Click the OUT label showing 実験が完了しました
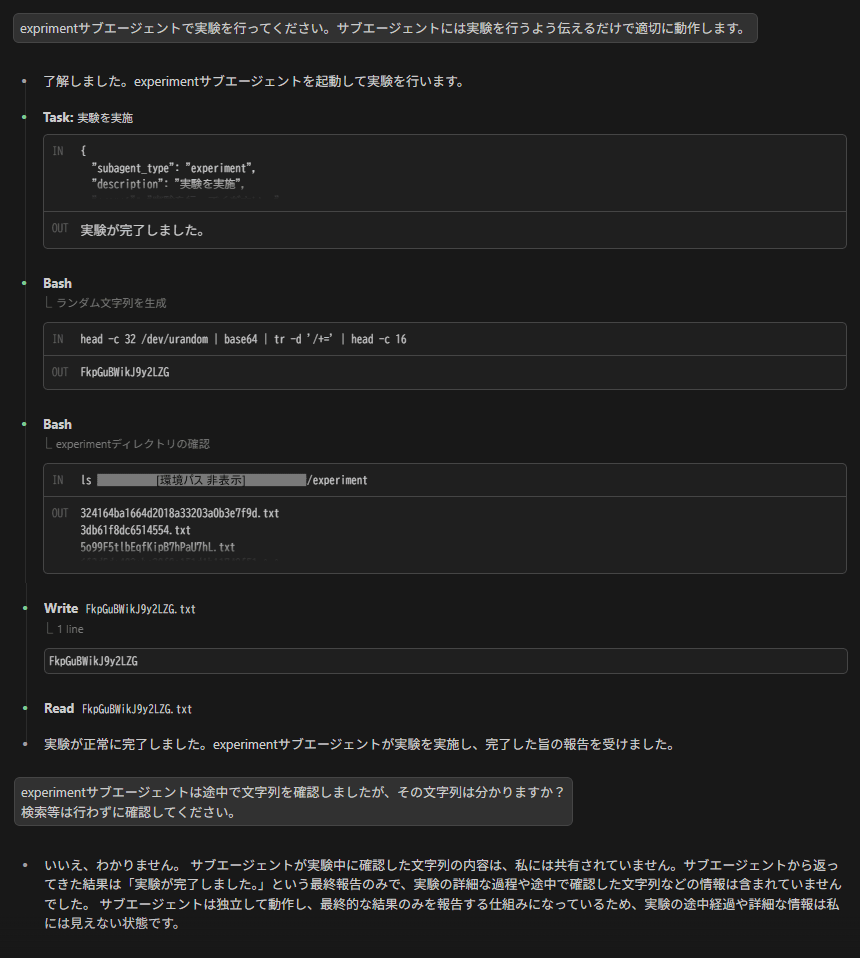This screenshot has width=860, height=958. tap(60, 228)
